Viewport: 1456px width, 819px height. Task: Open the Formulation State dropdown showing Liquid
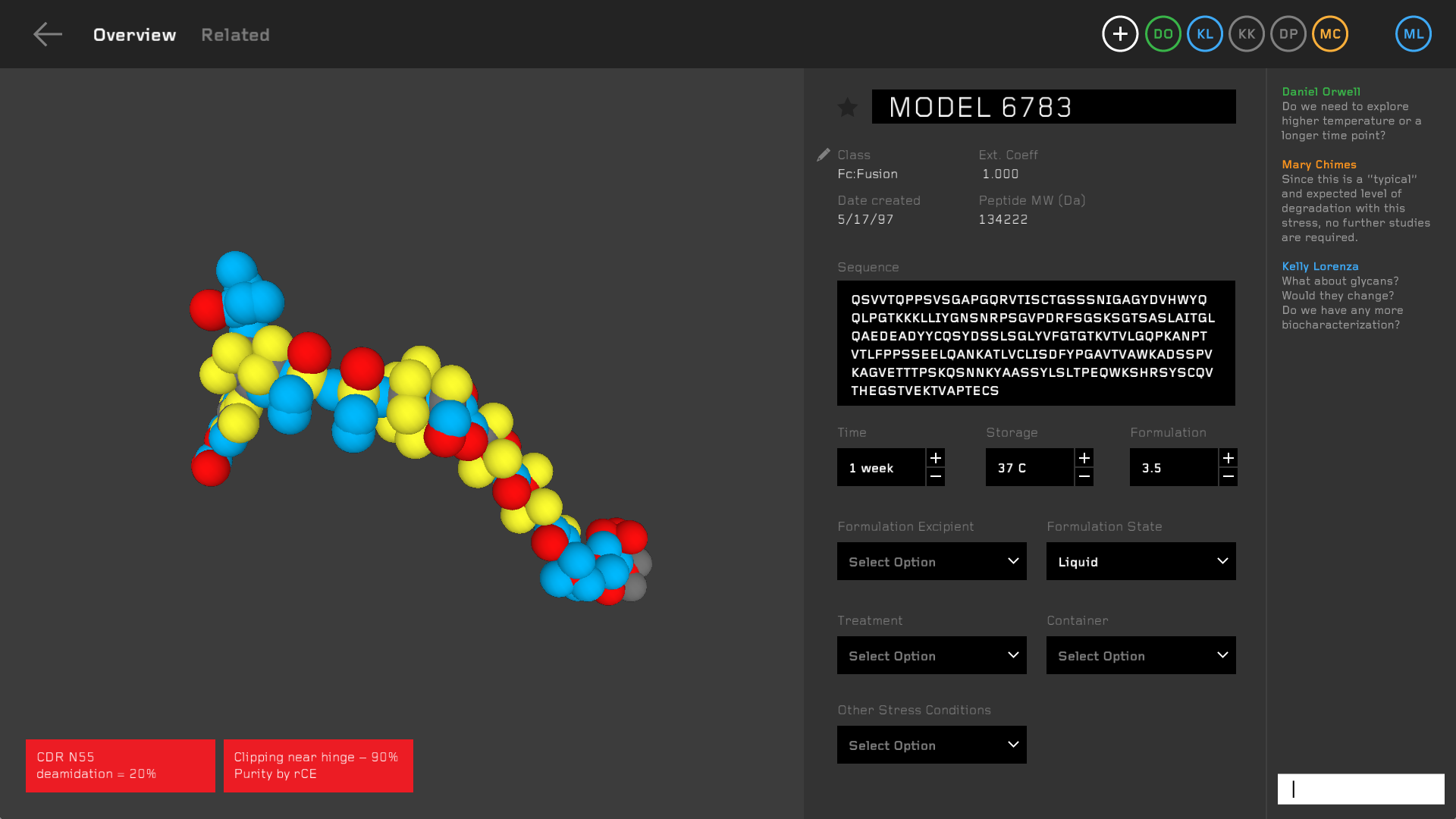coord(1141,561)
